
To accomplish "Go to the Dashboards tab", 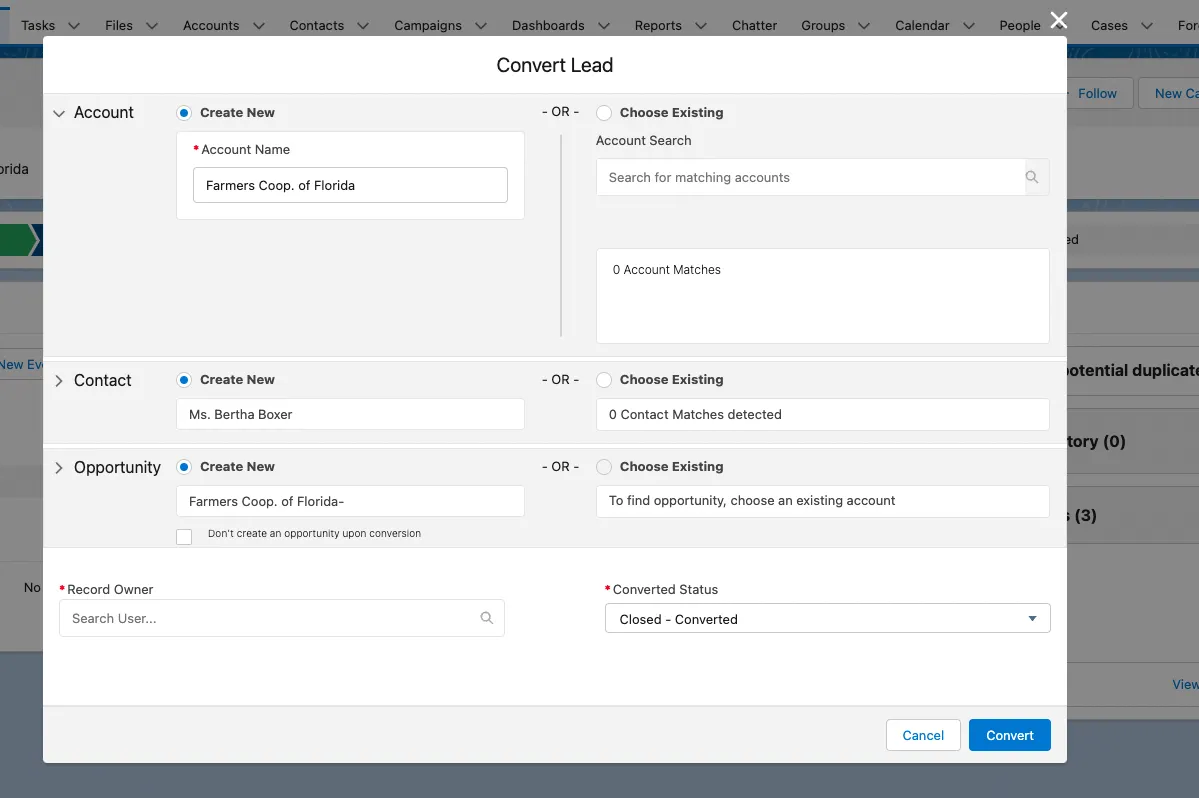I will tap(548, 25).
